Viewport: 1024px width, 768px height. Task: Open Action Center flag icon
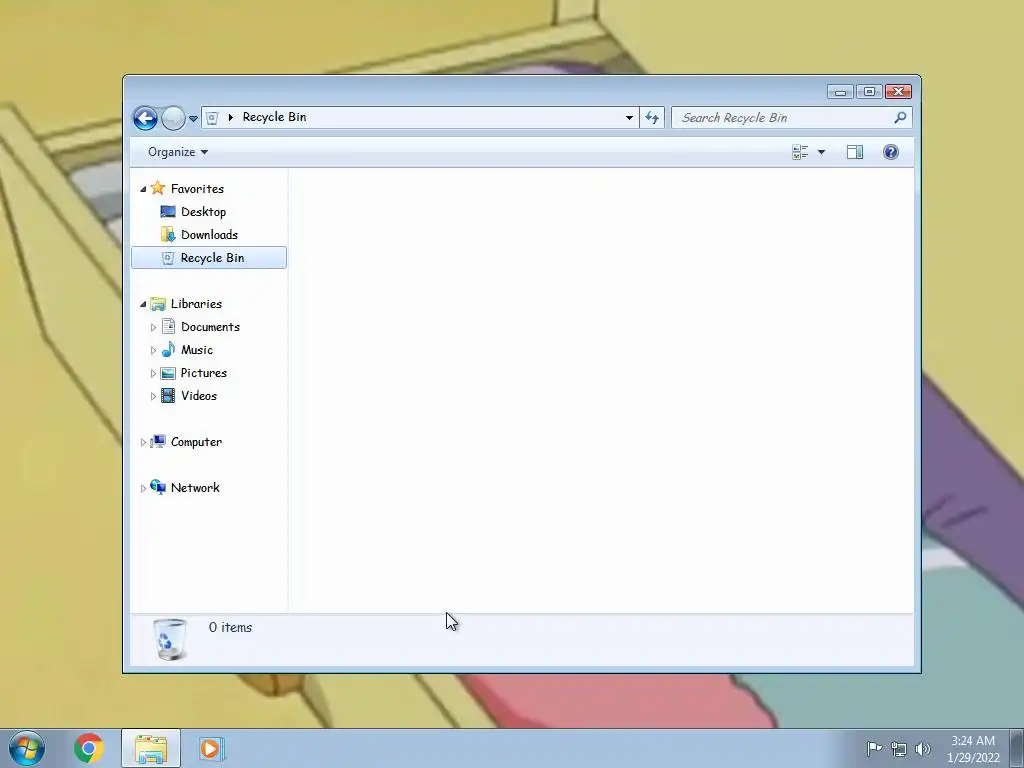874,748
